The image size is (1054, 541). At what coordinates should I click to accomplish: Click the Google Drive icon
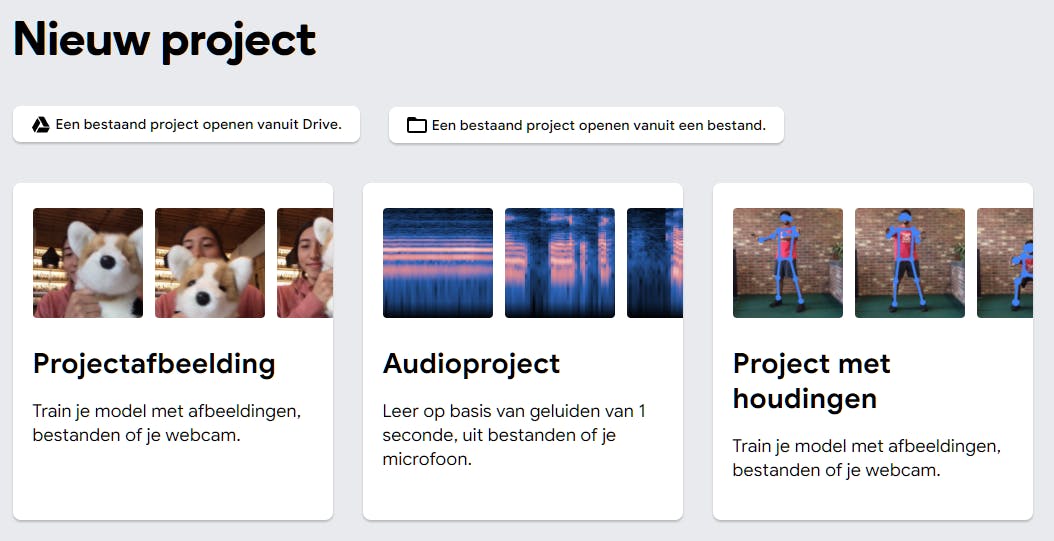tap(41, 125)
